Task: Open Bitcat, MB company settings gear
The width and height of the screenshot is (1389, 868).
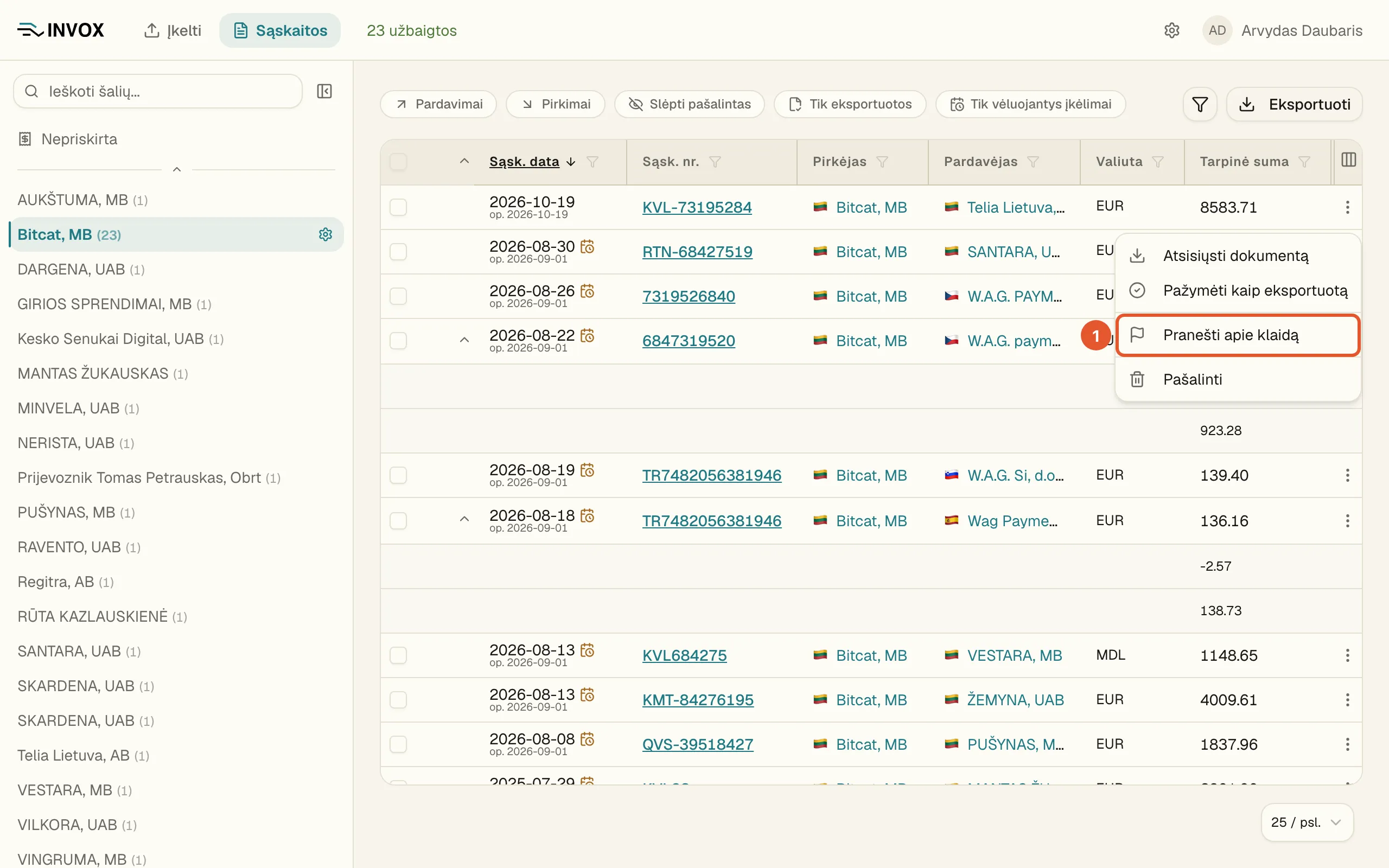Action: pos(326,234)
